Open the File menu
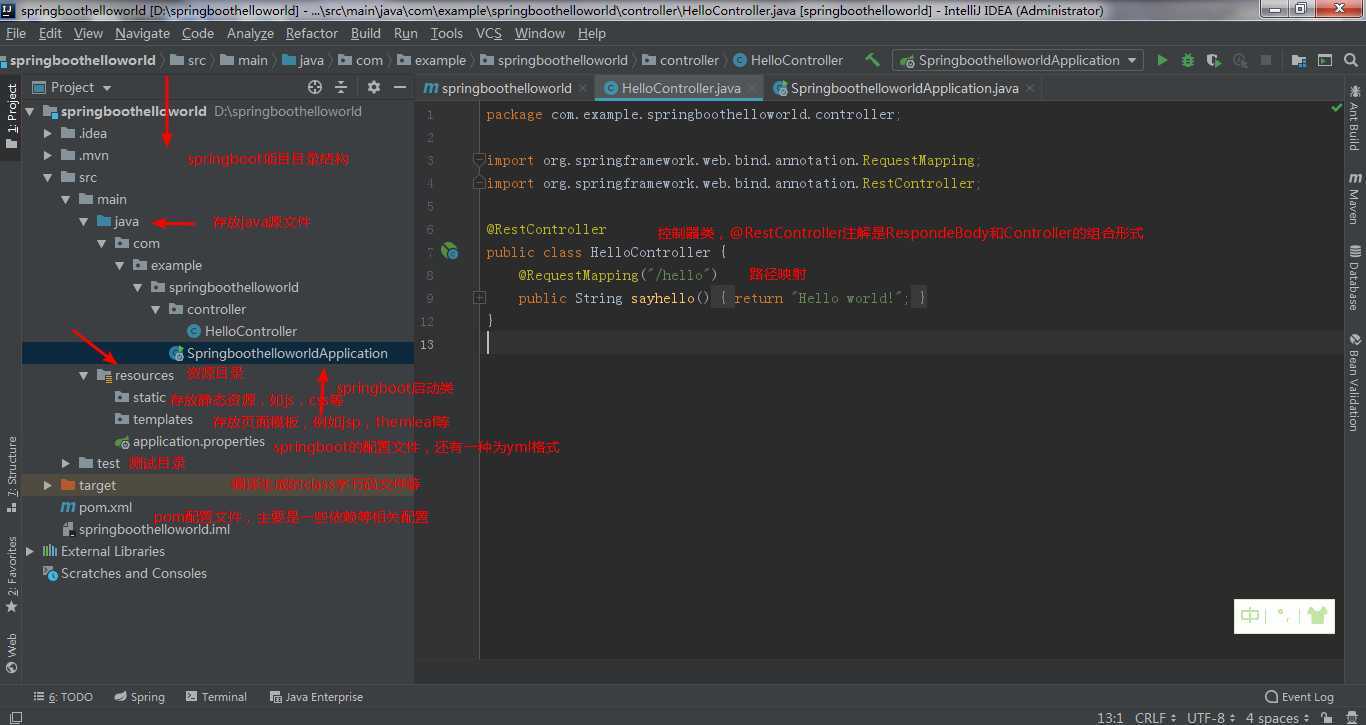1366x725 pixels. [16, 33]
